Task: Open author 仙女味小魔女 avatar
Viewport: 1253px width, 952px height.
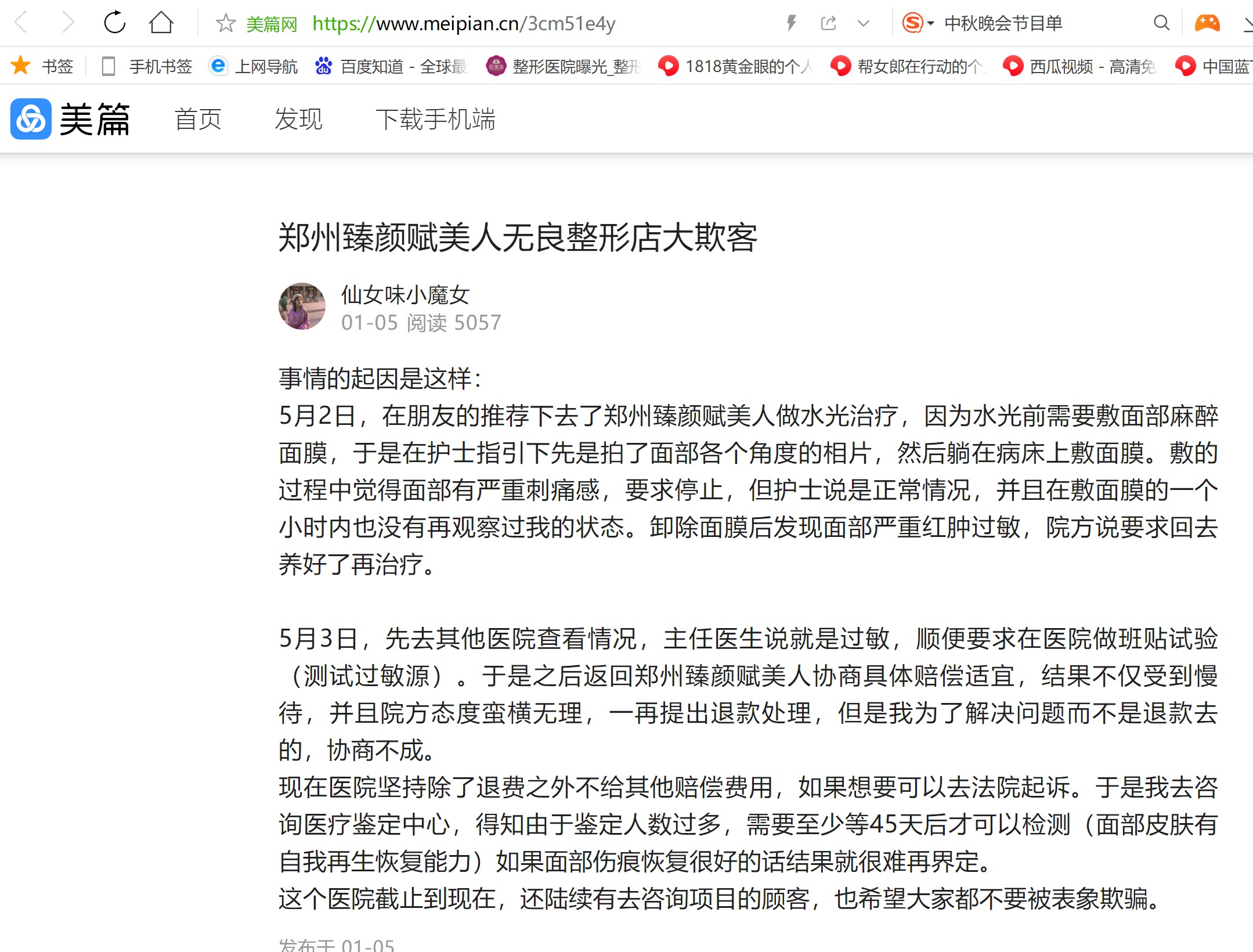Action: [302, 306]
